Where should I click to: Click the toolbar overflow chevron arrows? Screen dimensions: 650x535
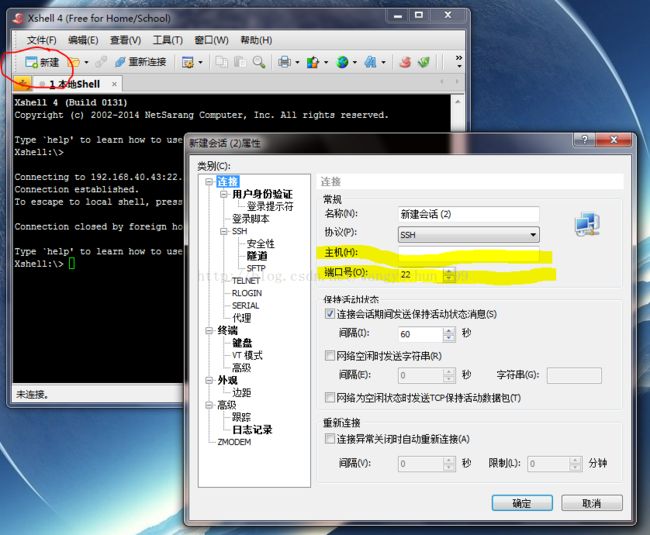[x=458, y=58]
